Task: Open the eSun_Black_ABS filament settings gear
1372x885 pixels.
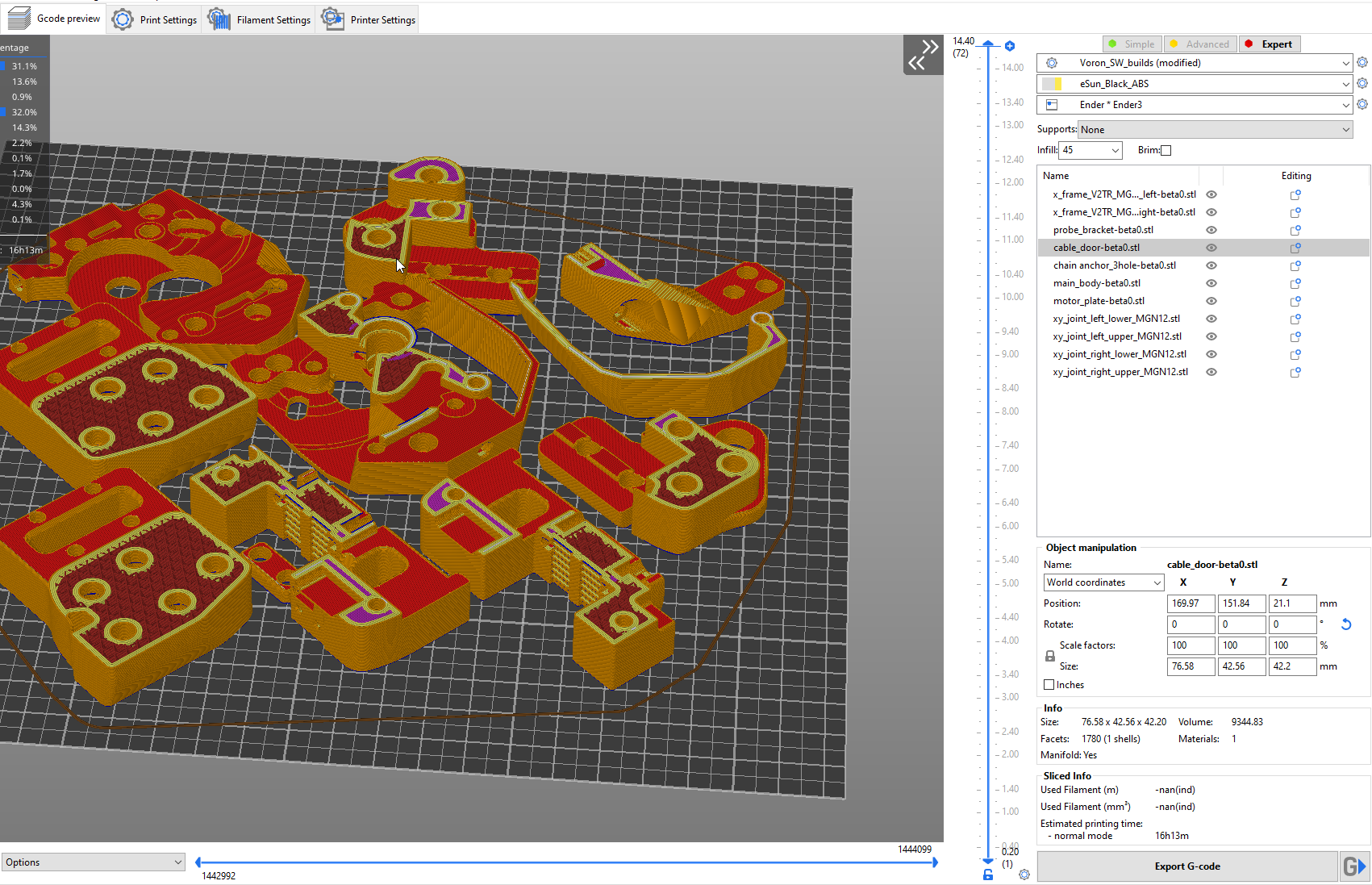Action: 1362,83
